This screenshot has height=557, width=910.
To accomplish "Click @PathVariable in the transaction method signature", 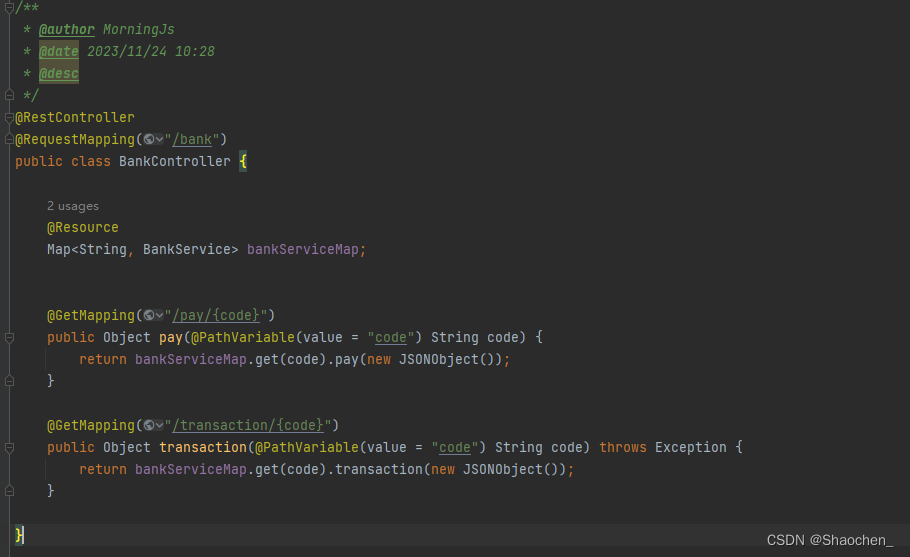I will (x=306, y=447).
